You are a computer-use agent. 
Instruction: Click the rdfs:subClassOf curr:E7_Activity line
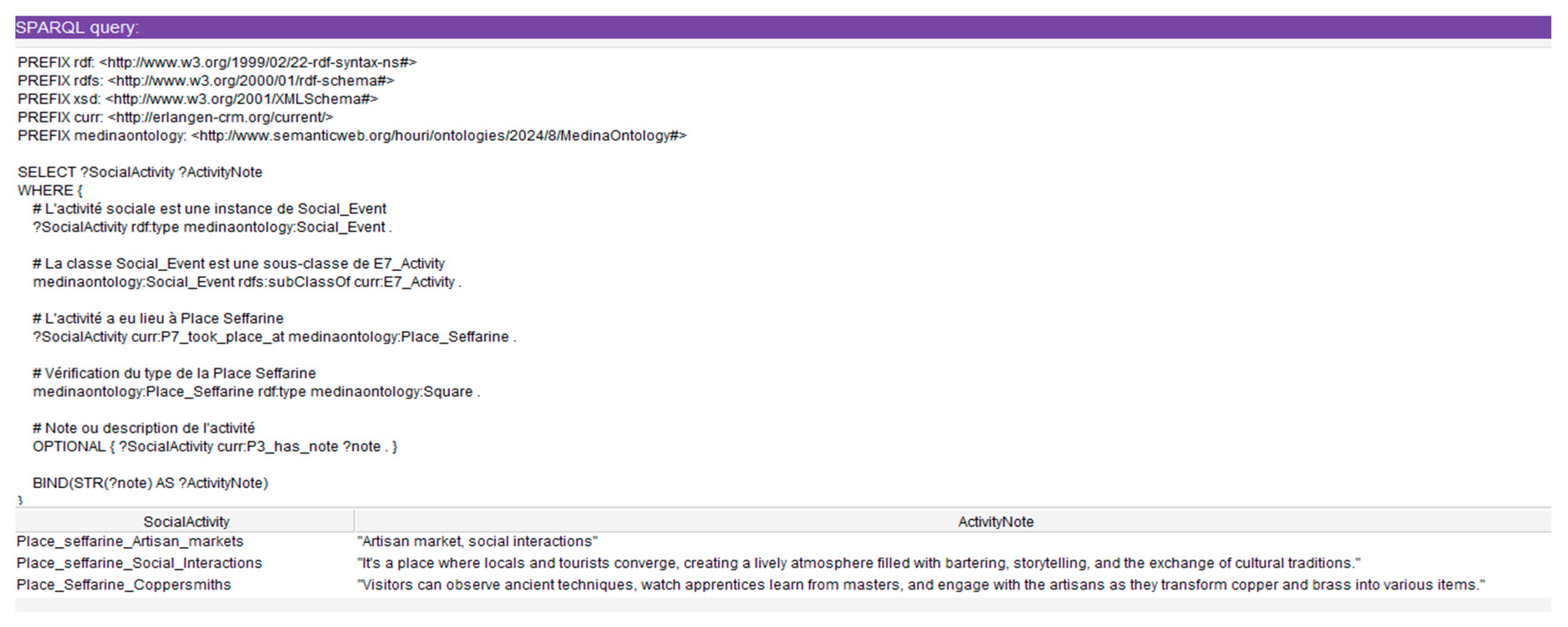(x=247, y=282)
